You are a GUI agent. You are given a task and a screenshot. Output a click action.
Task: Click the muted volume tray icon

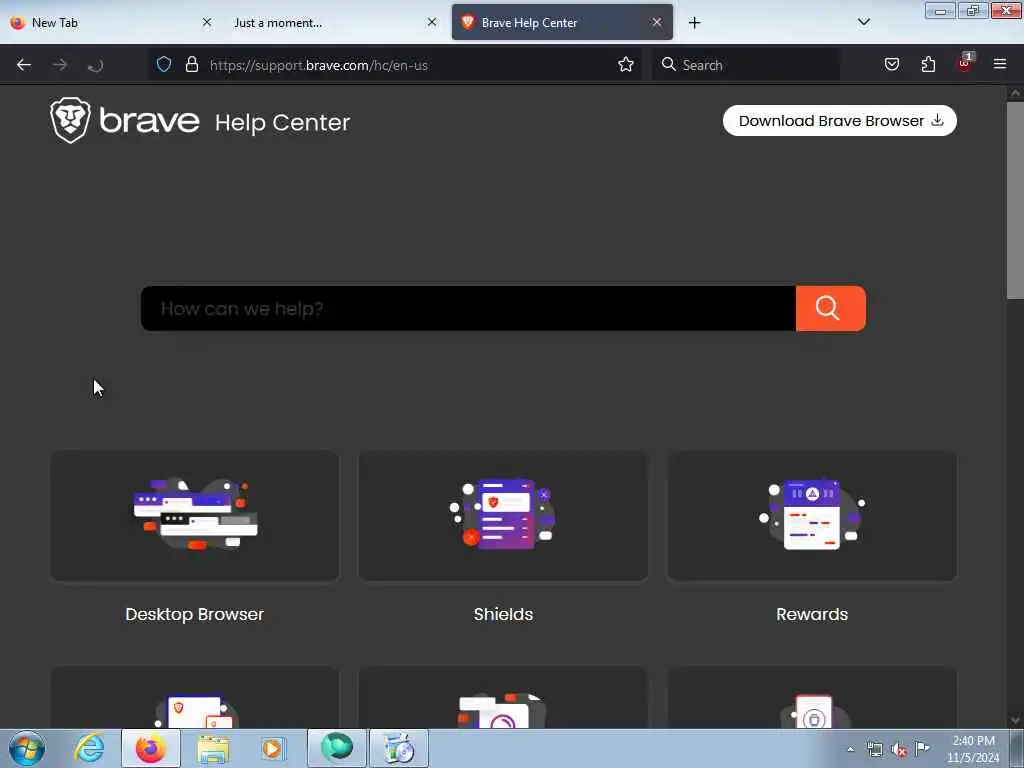tap(899, 750)
